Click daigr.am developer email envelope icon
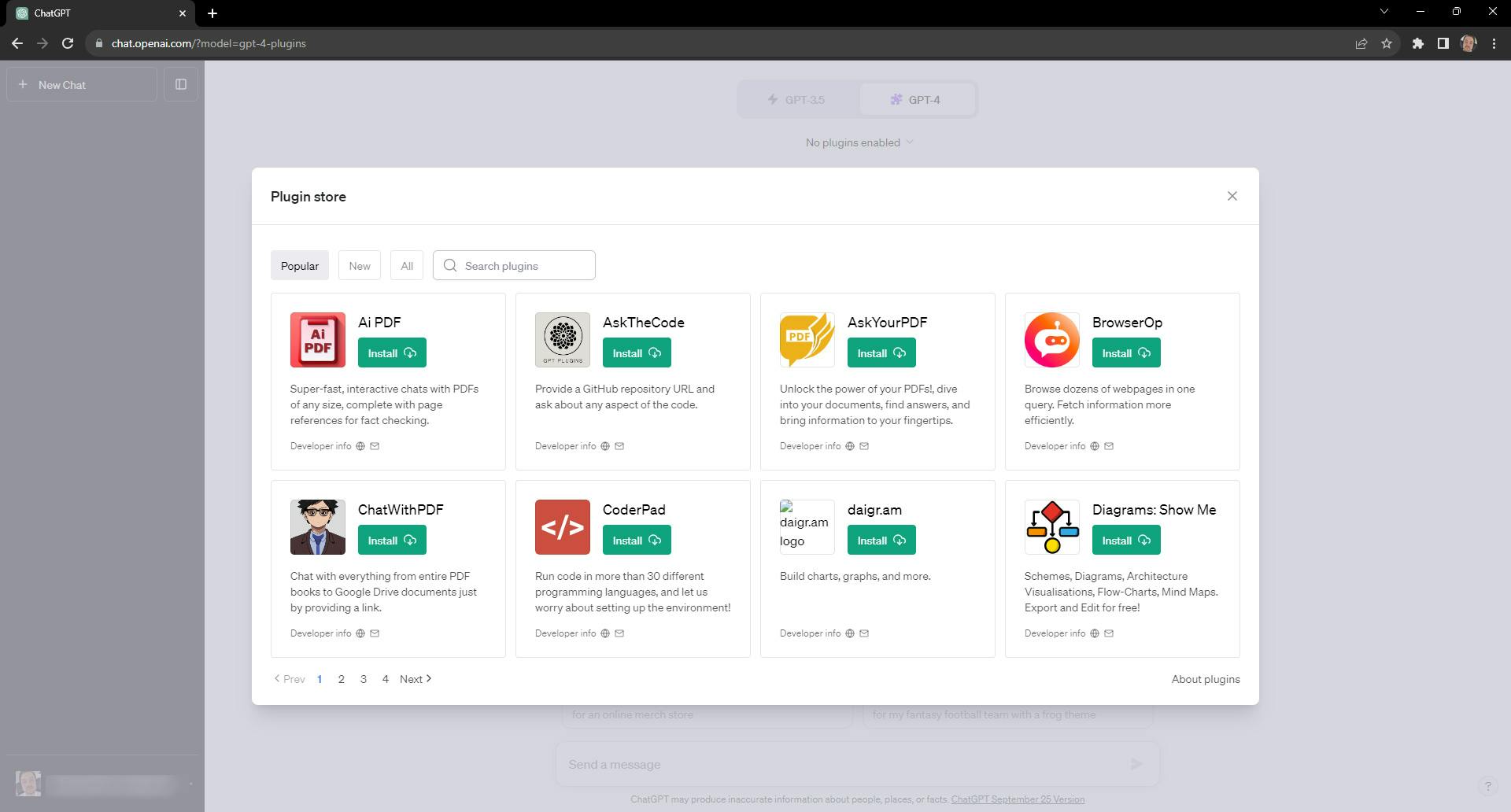 tap(864, 633)
